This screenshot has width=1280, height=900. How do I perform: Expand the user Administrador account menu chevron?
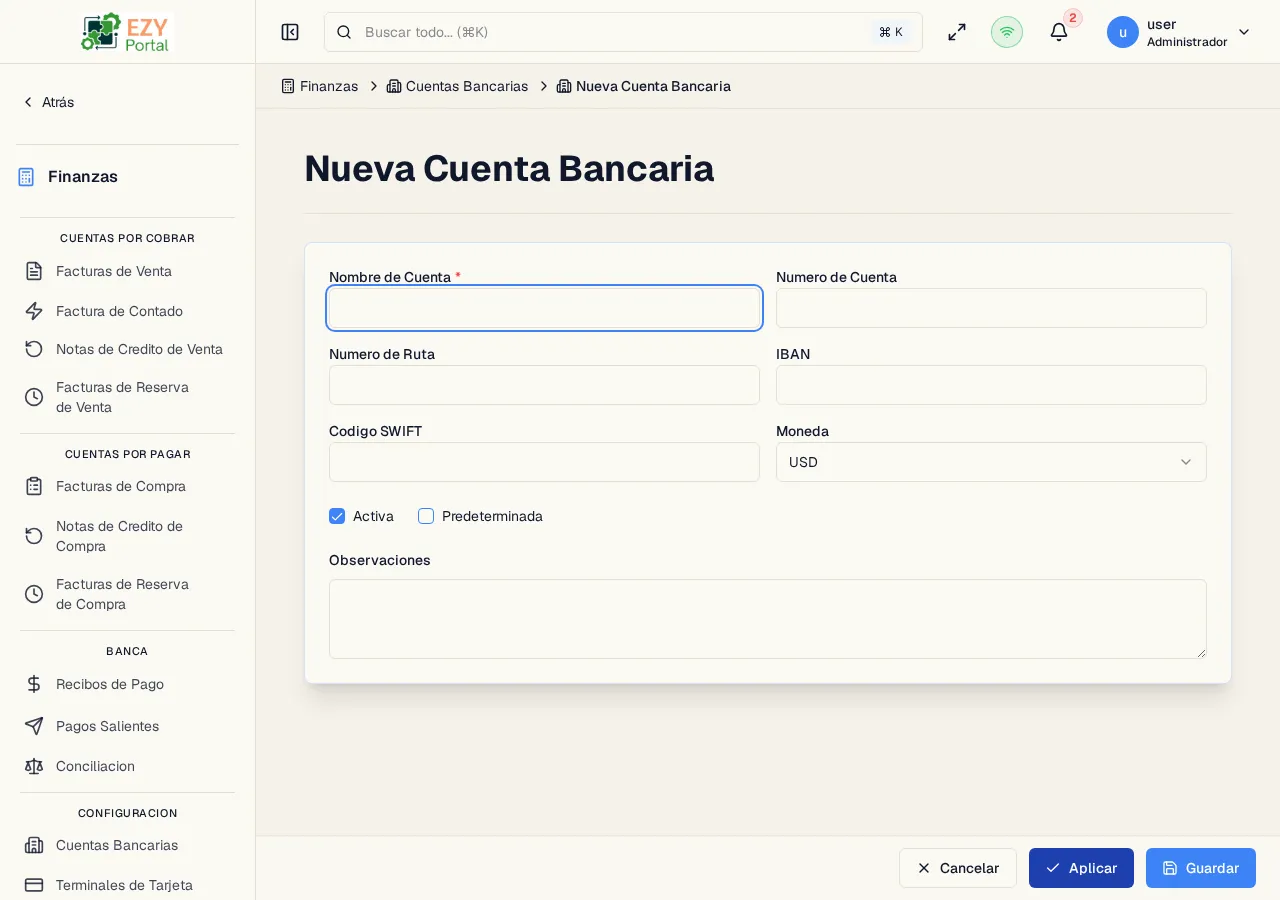pyautogui.click(x=1244, y=32)
